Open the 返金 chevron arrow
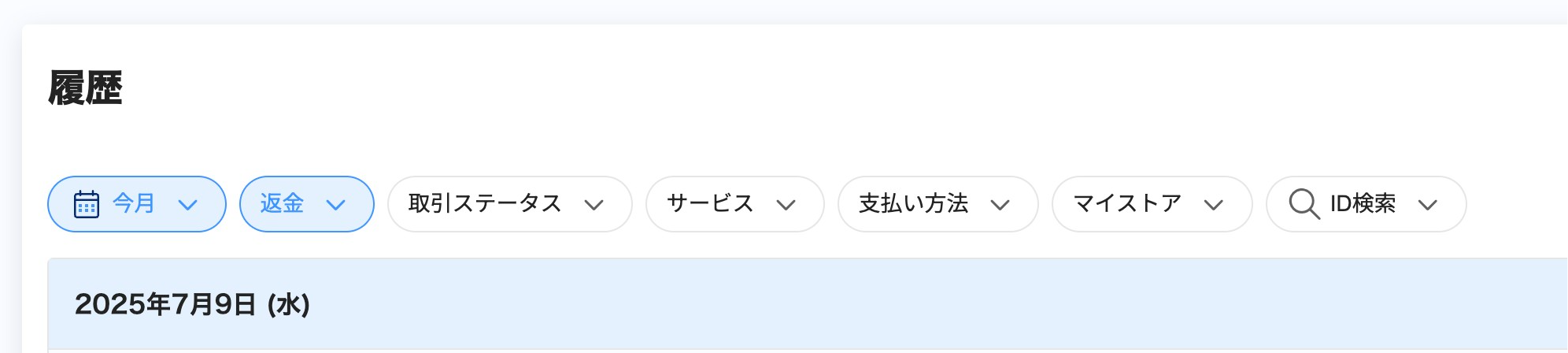1568x353 pixels. tap(336, 205)
